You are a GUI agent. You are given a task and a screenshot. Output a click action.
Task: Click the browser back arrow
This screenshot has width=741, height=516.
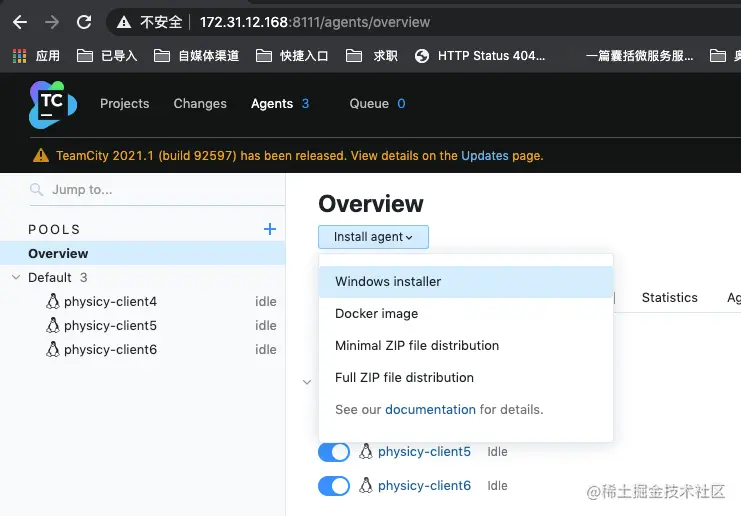tap(20, 22)
